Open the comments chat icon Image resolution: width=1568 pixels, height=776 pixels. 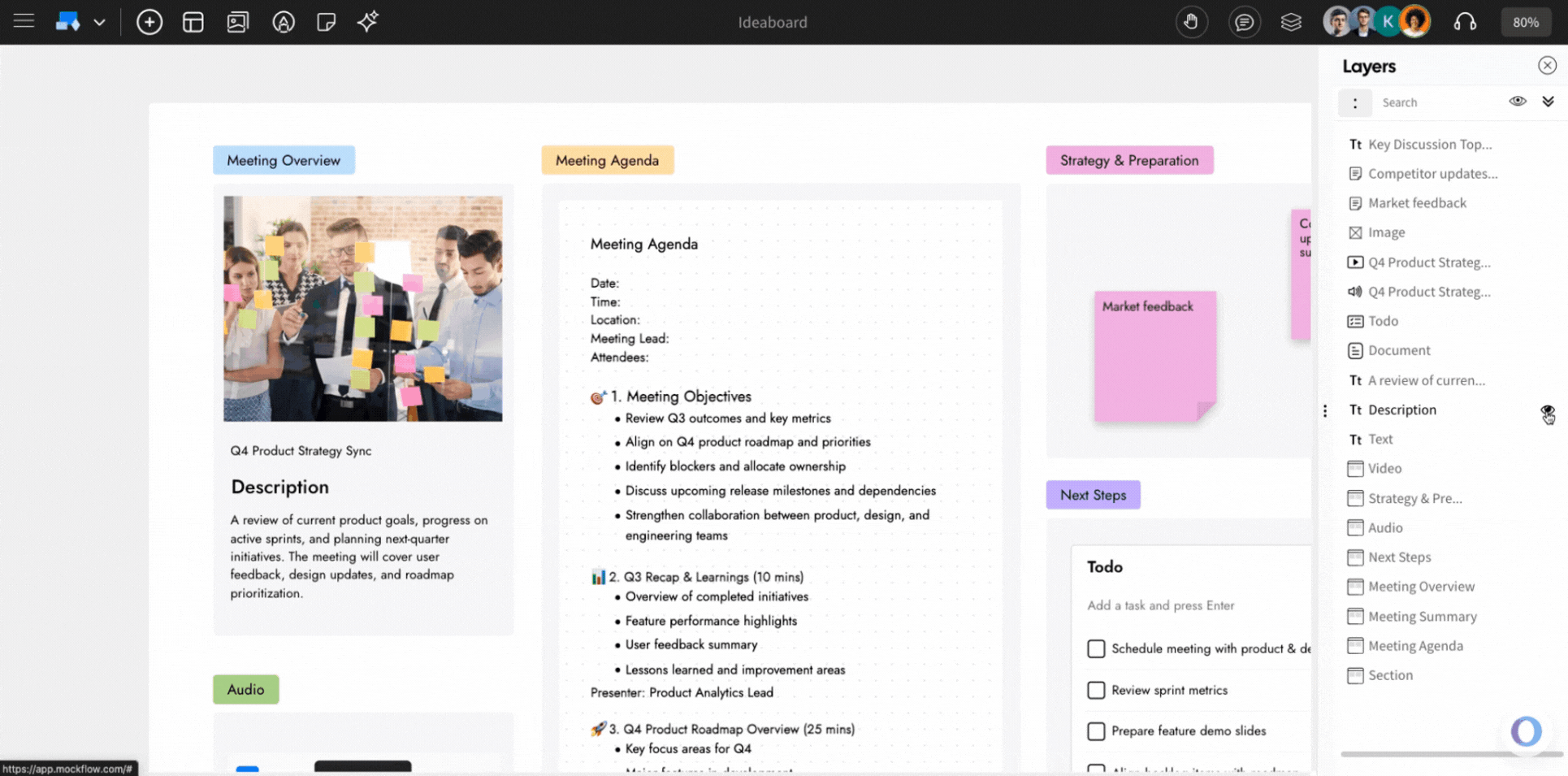point(1245,22)
